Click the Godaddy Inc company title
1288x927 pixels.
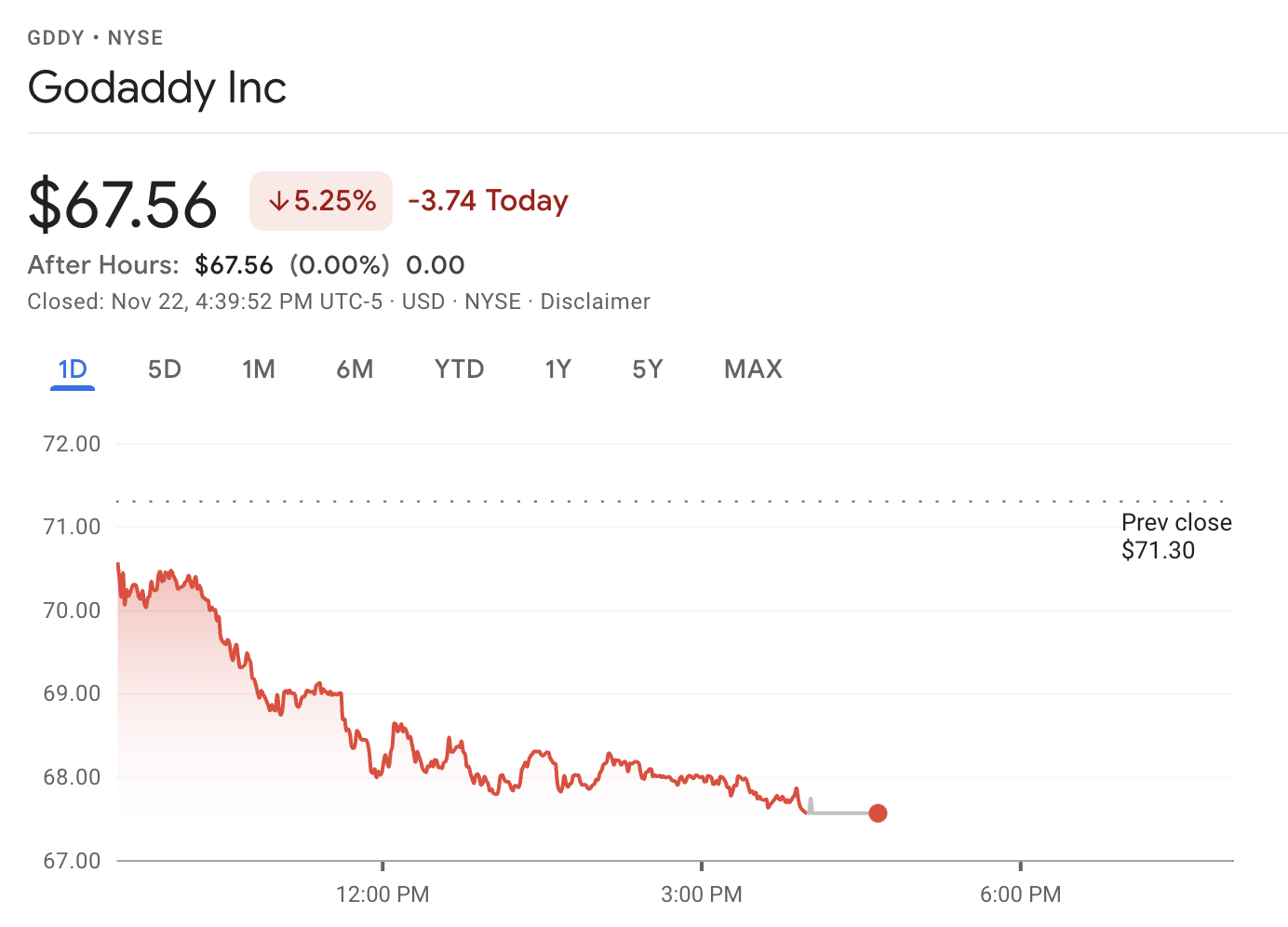coord(157,87)
